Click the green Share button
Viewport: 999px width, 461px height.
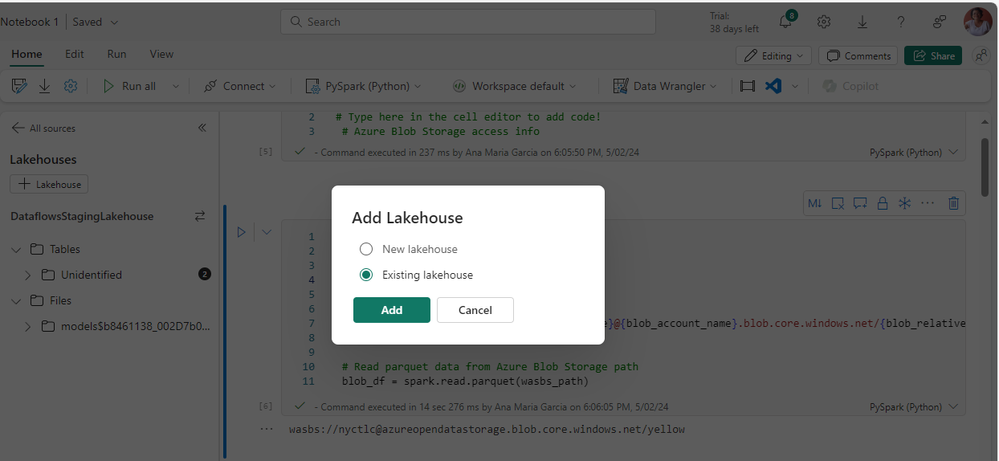[x=933, y=56]
